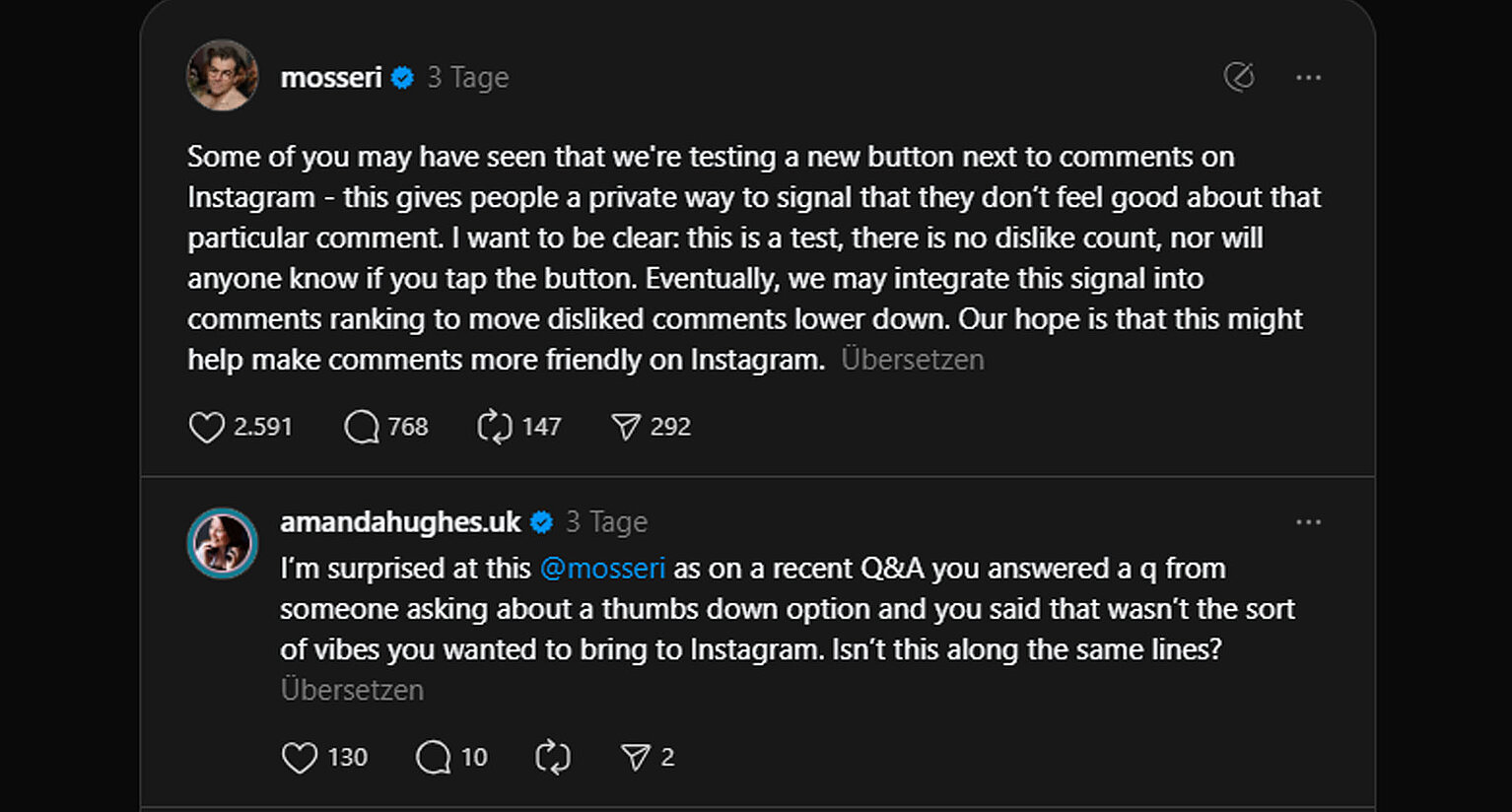This screenshot has width=1512, height=812.
Task: Share the amandahughes.uk reply via send icon
Action: [x=636, y=757]
